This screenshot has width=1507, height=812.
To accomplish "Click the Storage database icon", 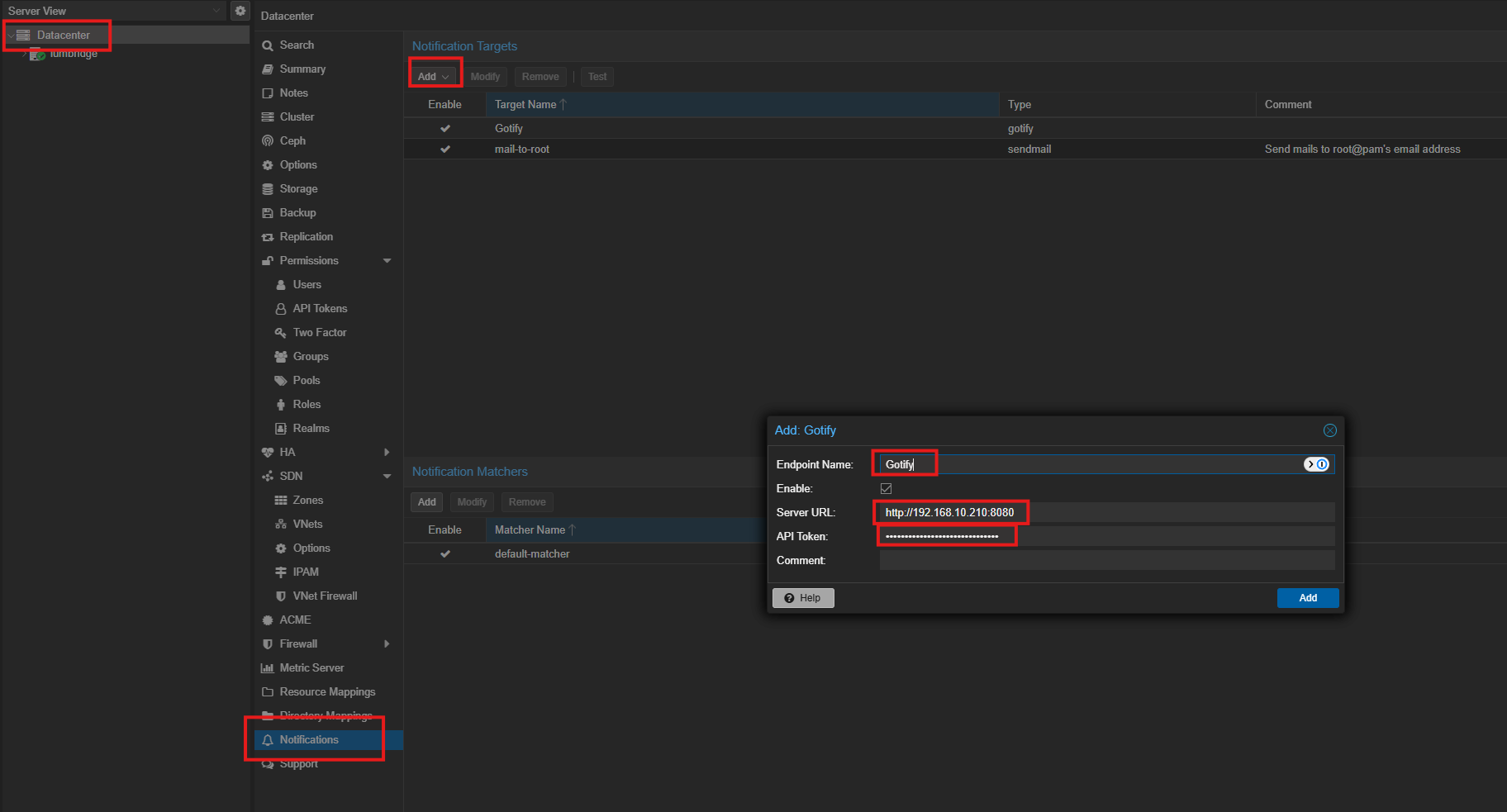I will point(268,189).
